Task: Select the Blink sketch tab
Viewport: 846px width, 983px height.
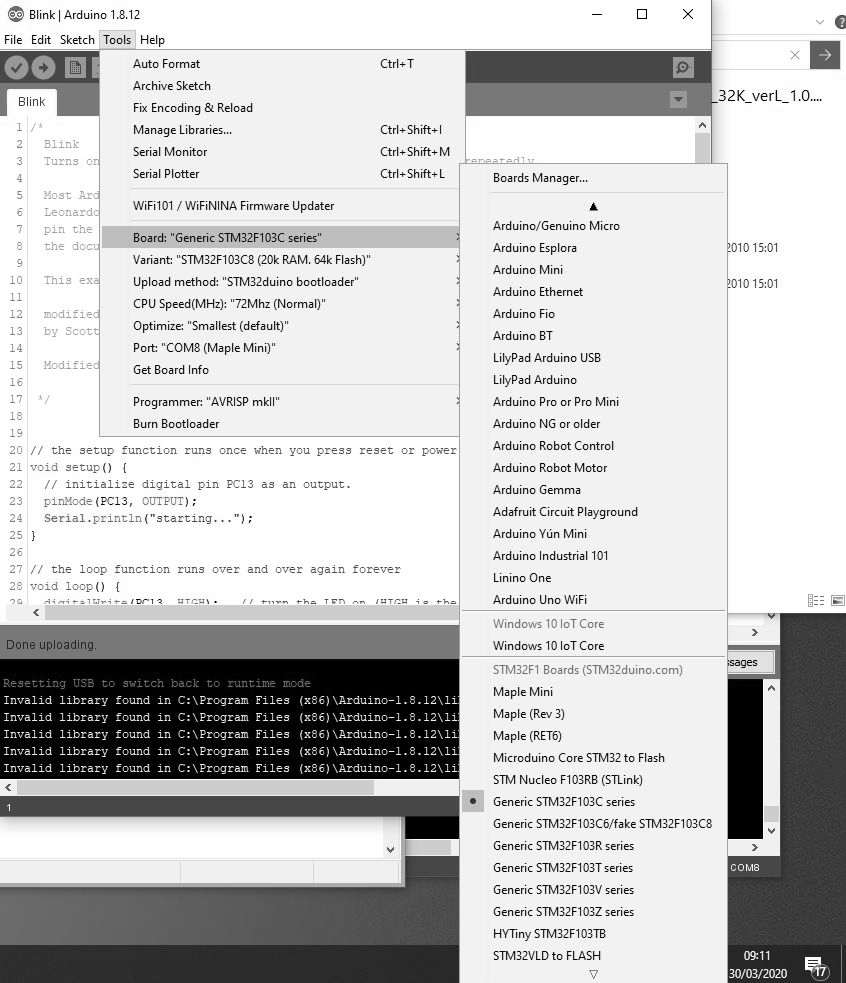Action: pyautogui.click(x=31, y=102)
